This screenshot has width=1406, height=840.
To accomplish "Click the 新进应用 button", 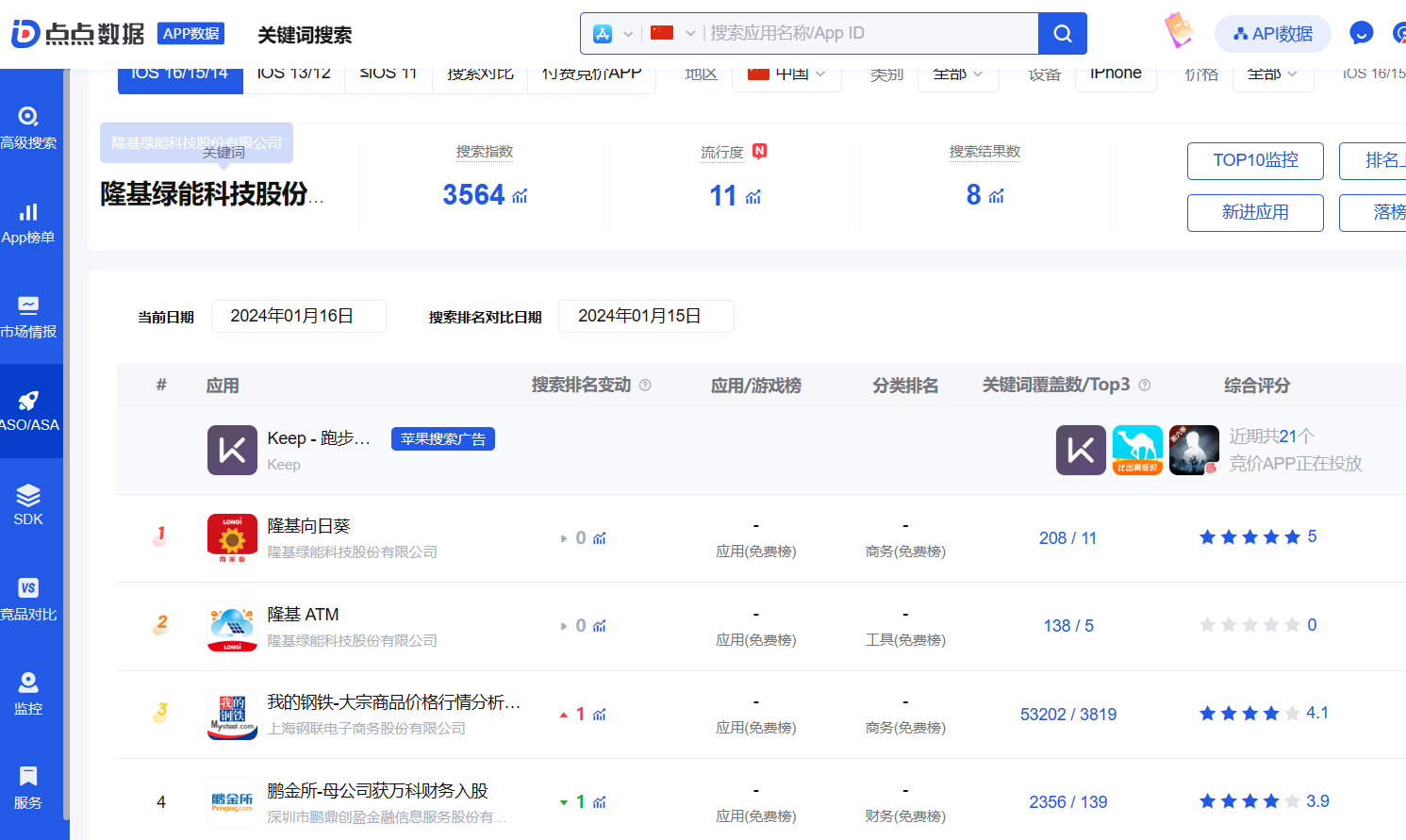I will coord(1255,212).
